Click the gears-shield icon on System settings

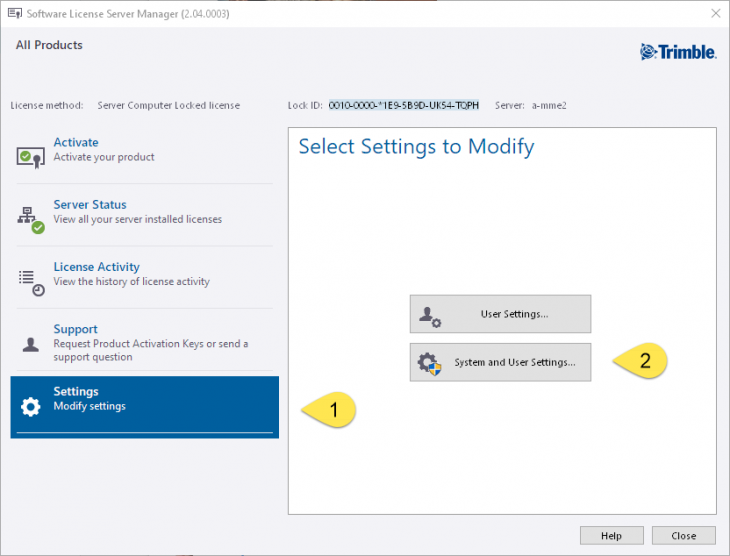click(x=429, y=364)
